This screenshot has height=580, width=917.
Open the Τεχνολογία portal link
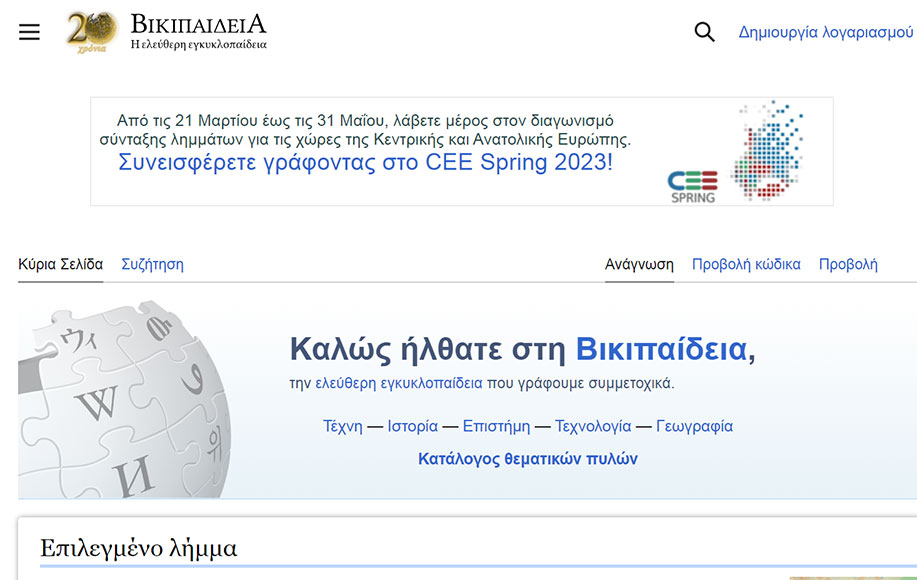(593, 426)
